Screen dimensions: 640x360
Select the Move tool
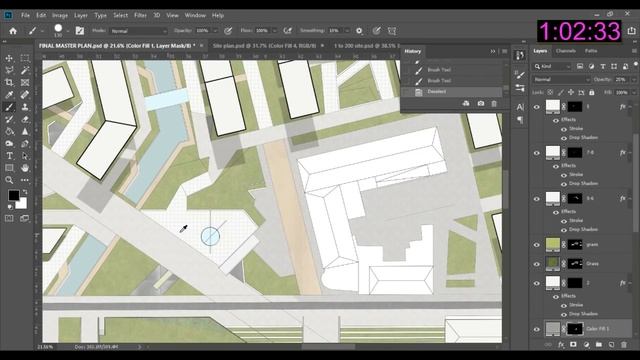click(9, 58)
